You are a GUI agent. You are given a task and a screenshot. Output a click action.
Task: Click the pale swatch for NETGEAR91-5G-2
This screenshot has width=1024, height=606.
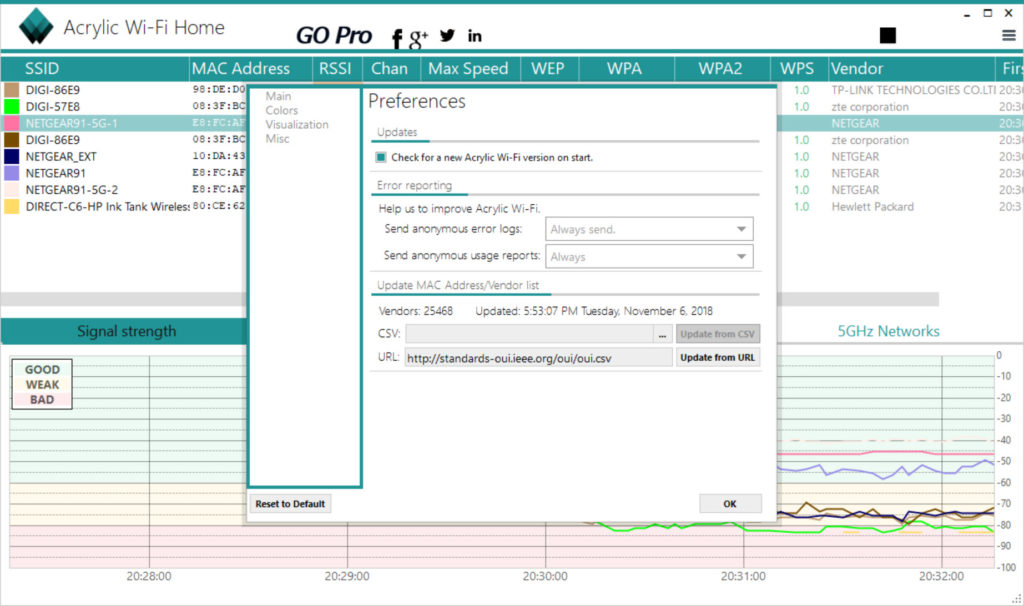point(12,189)
